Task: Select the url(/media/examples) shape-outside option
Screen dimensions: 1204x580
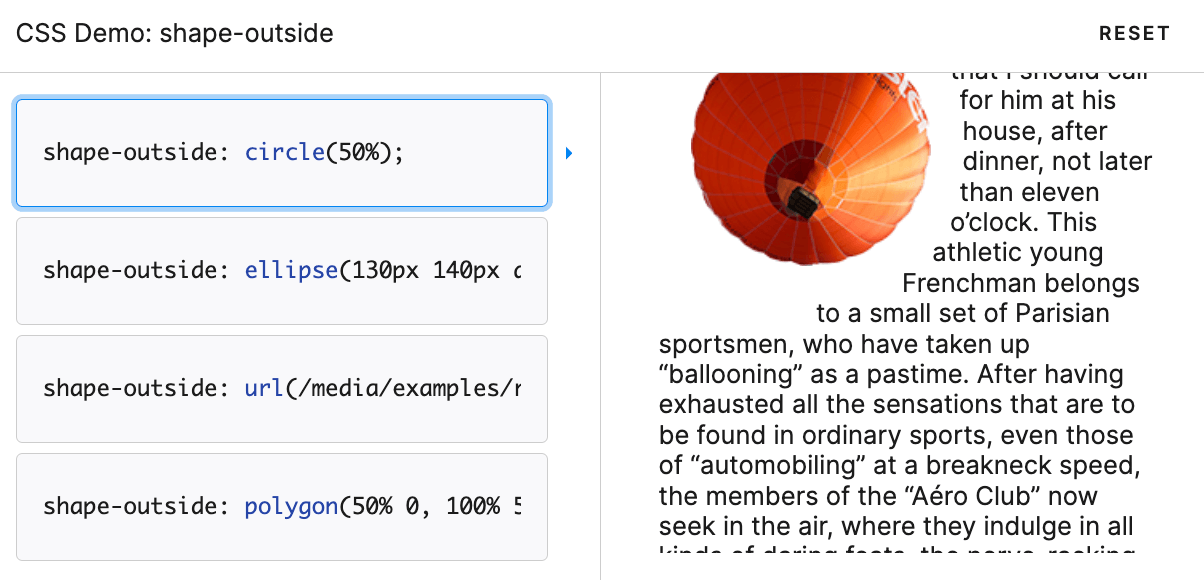Action: click(282, 389)
